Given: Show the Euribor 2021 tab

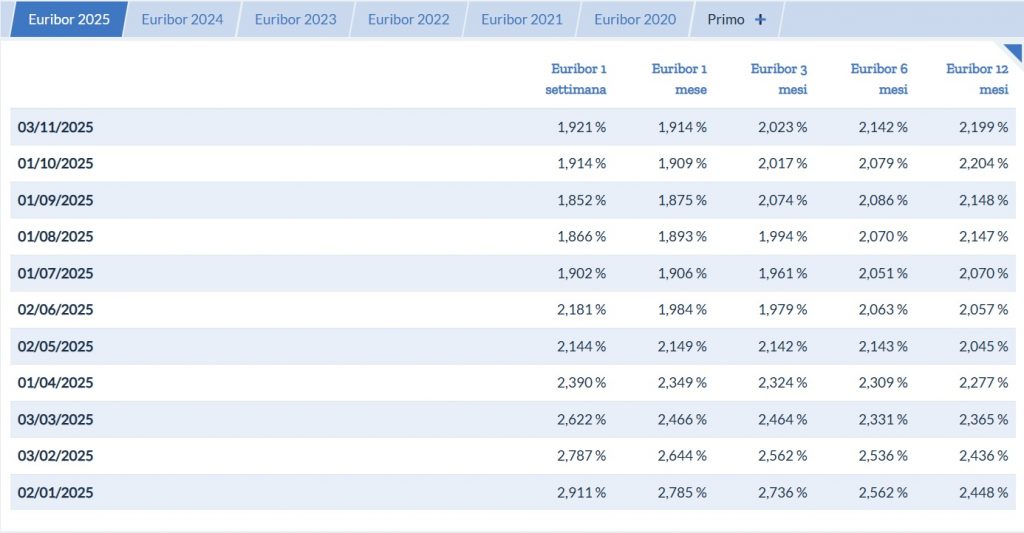Looking at the screenshot, I should [521, 19].
